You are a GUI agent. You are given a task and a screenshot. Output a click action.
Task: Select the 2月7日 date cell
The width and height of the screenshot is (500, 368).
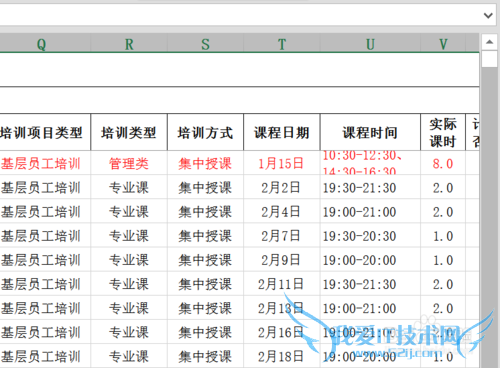(x=282, y=236)
